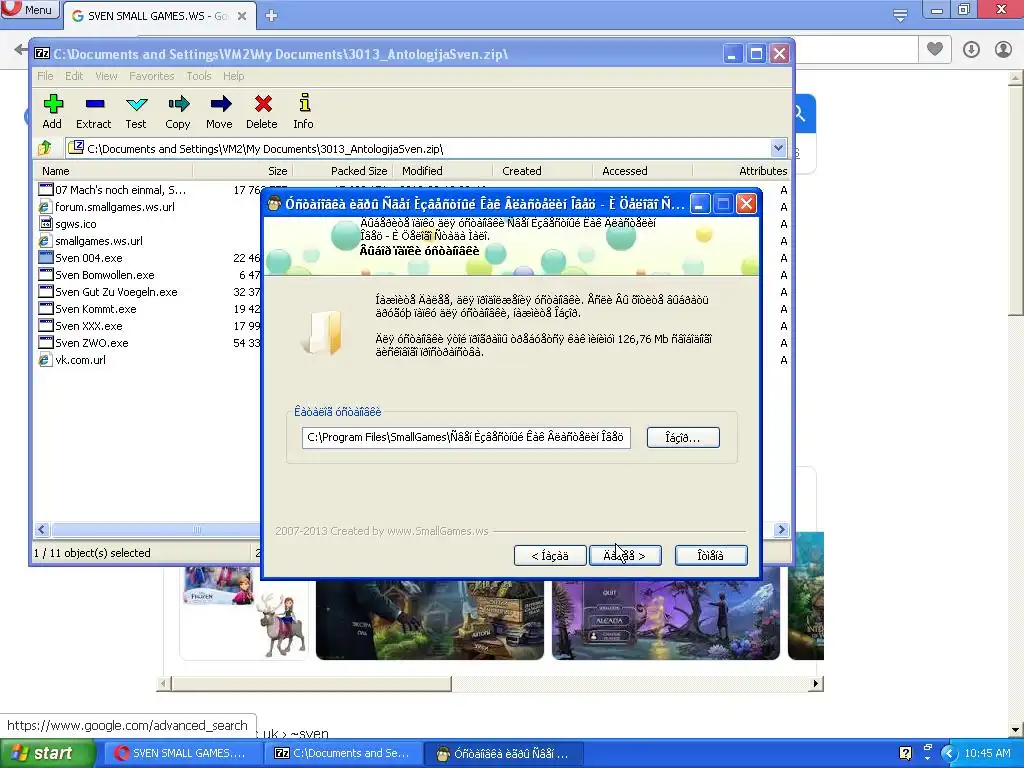Screen dimensions: 1024x768
Task: Open the Opera downloads icon
Action: coord(971,49)
